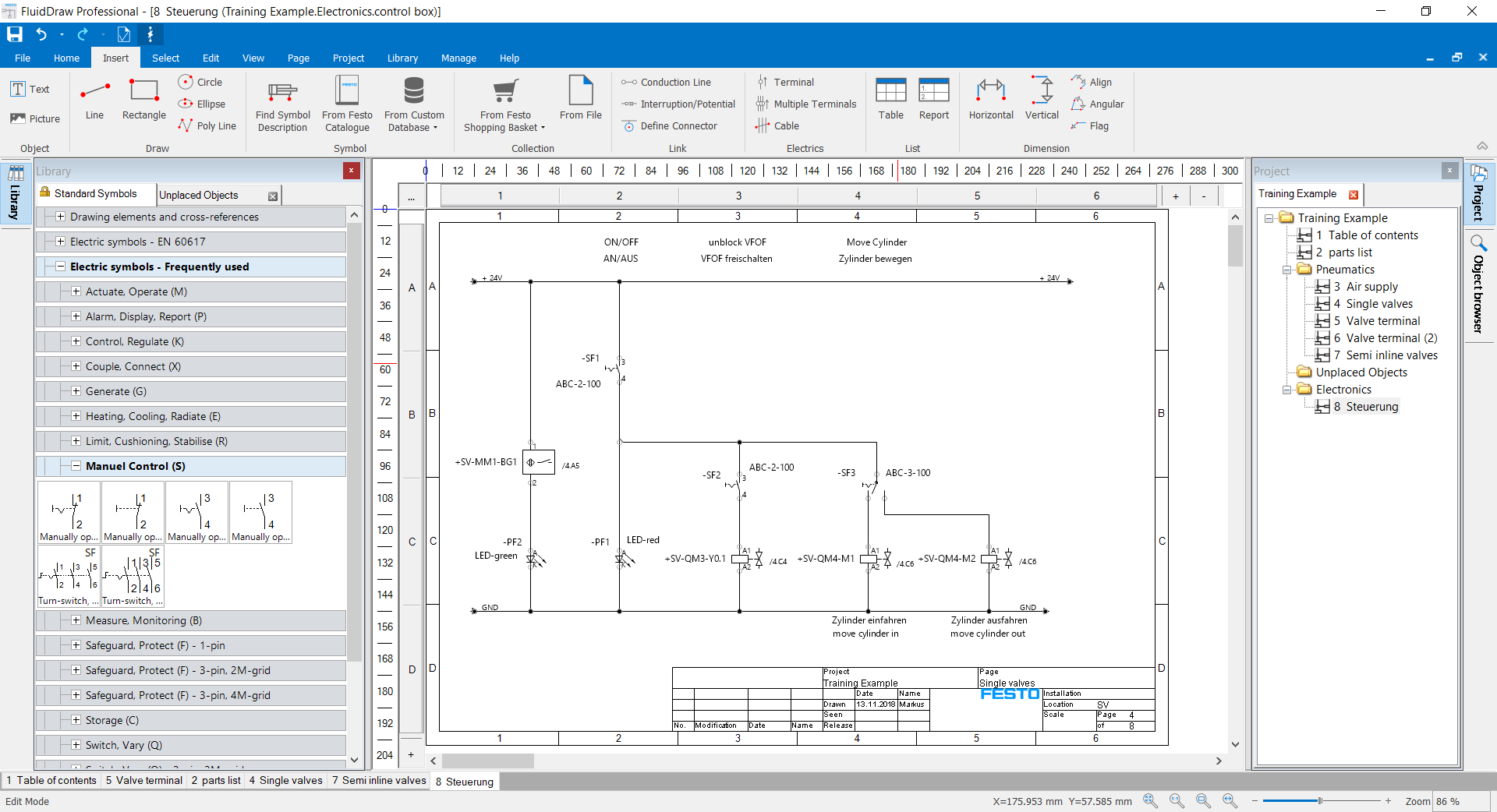Close the Unplaced Objects tab
This screenshot has width=1497, height=812.
click(273, 196)
